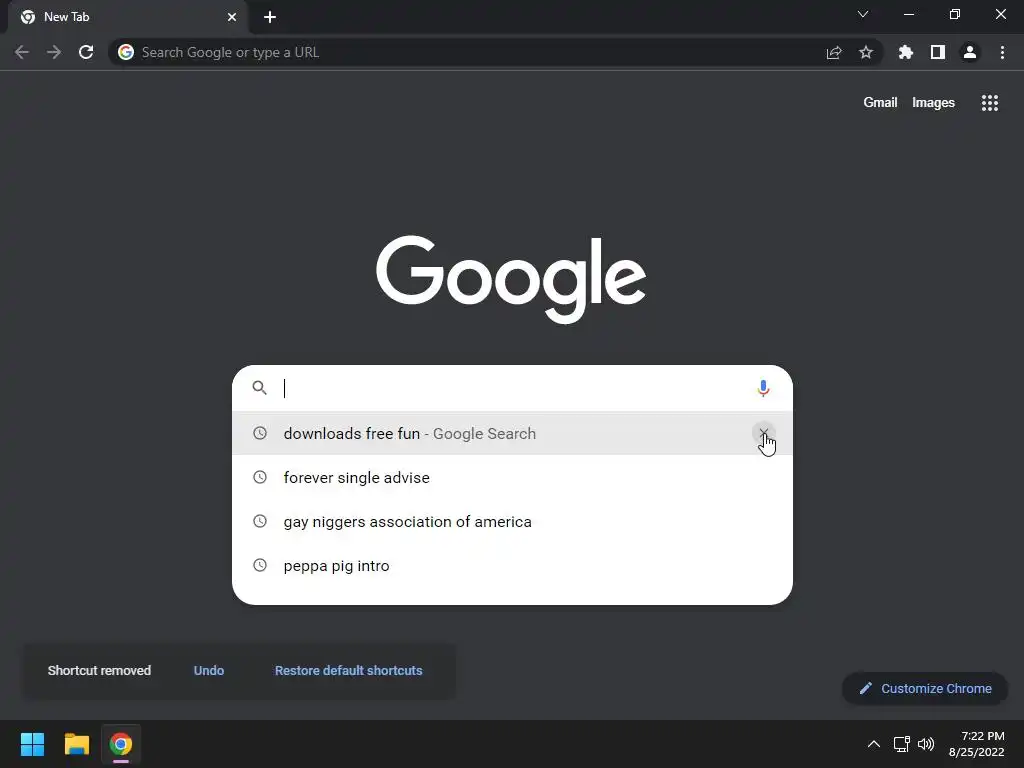Reload the current page
Screen dimensions: 1024x768
(86, 52)
